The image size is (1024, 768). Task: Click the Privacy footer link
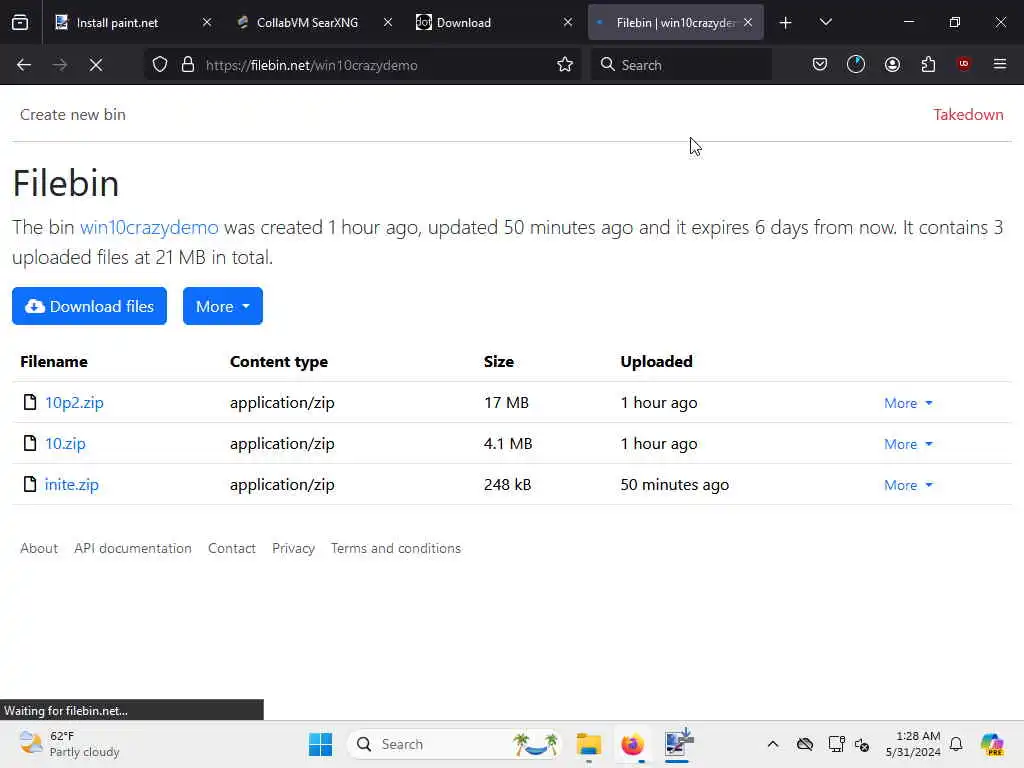tap(293, 548)
